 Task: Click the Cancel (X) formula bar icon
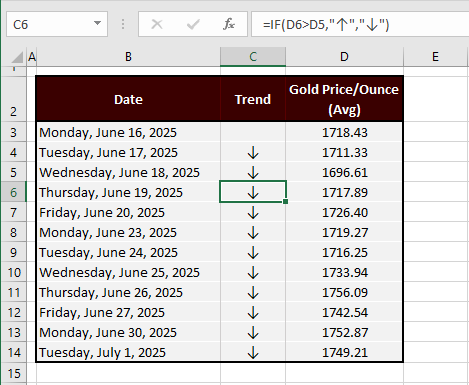coord(157,24)
